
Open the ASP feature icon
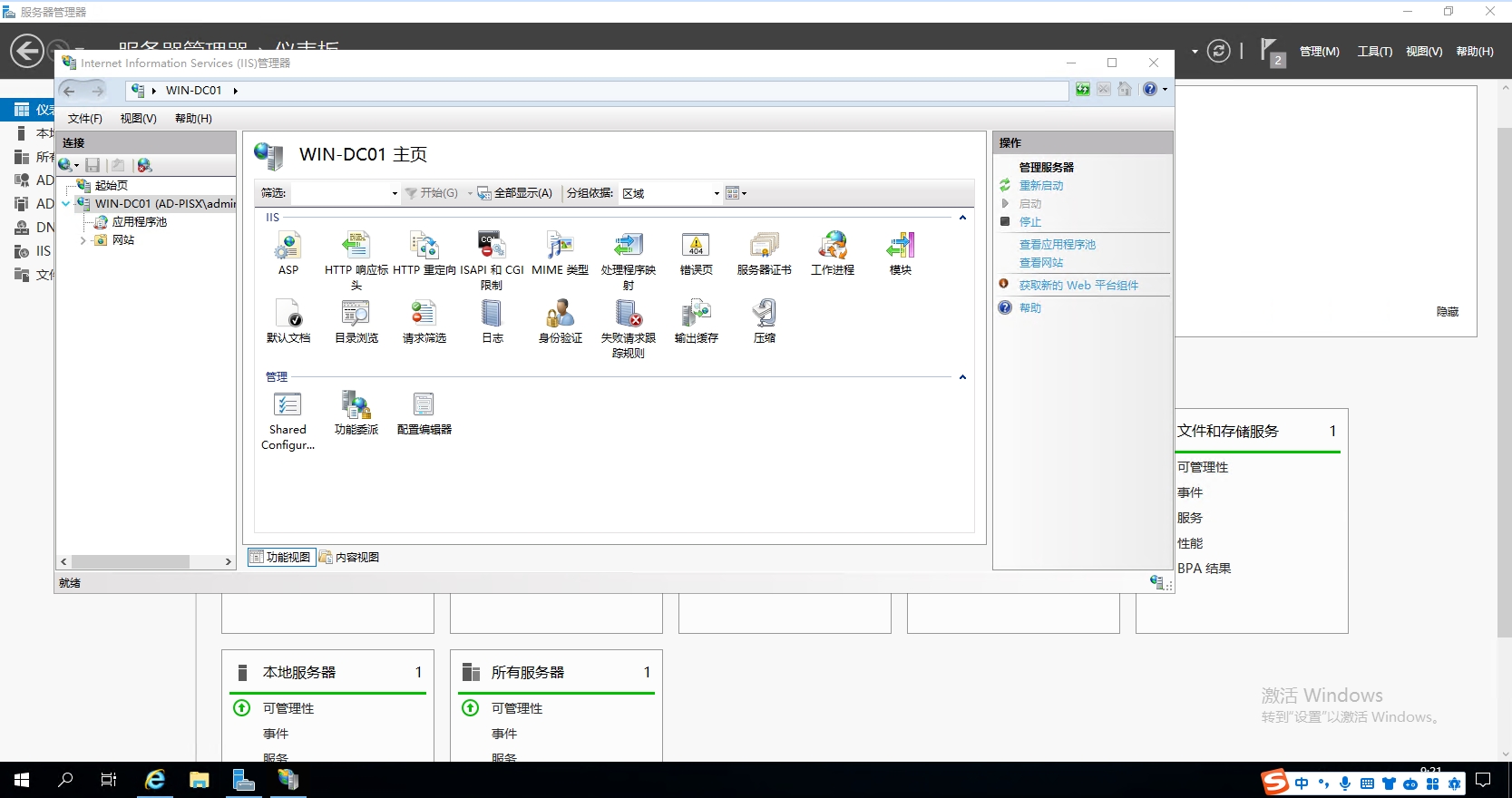tap(288, 246)
